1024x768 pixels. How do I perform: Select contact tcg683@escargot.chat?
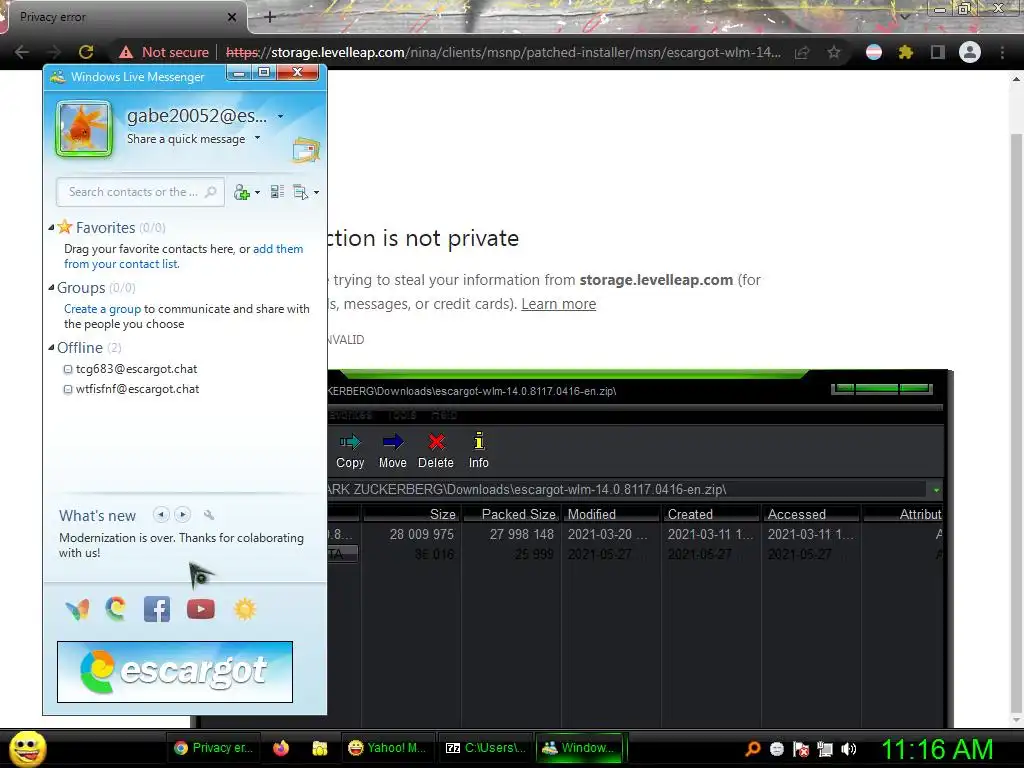point(136,369)
